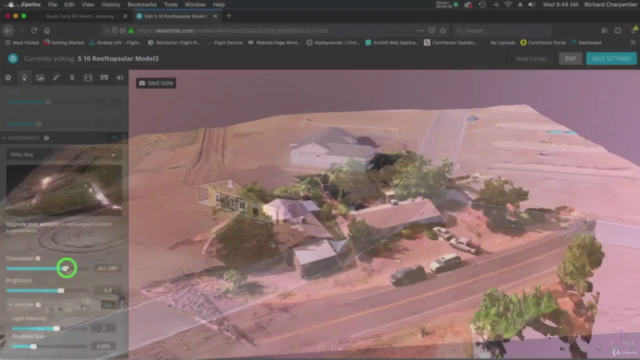The height and width of the screenshot is (360, 640).
Task: Open the Bookmarks menu
Action: pos(142,4)
